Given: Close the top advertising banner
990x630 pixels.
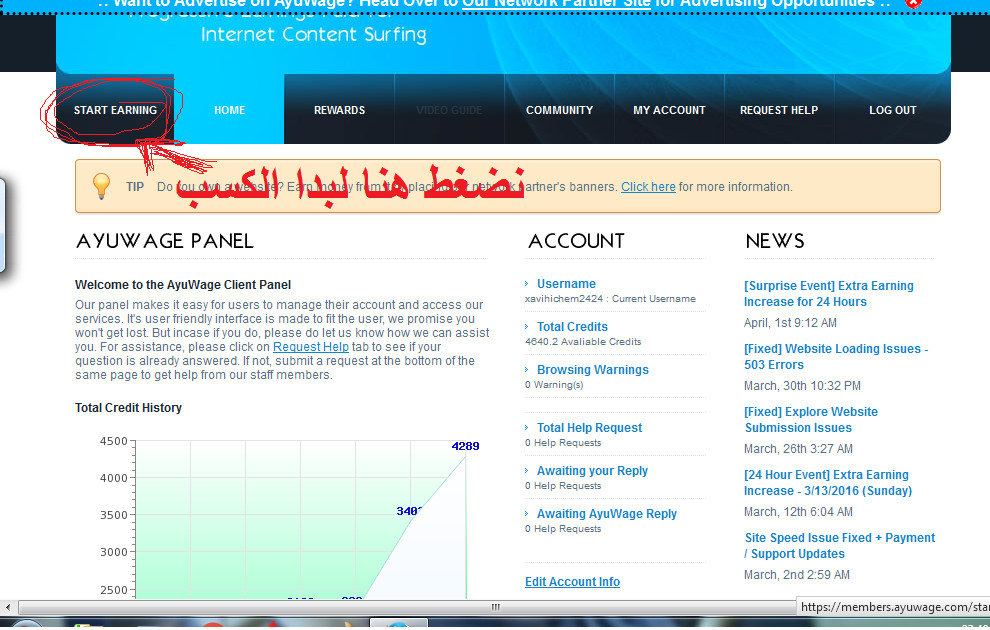Looking at the screenshot, I should coord(913,3).
